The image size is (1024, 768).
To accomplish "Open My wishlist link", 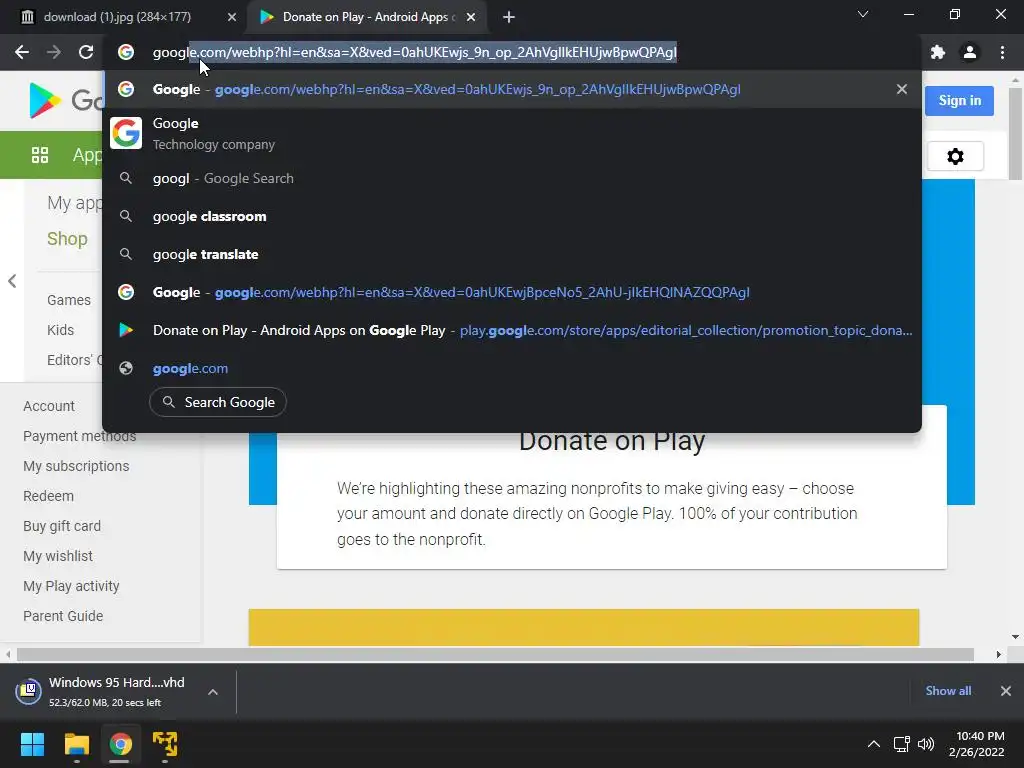I will (x=58, y=556).
